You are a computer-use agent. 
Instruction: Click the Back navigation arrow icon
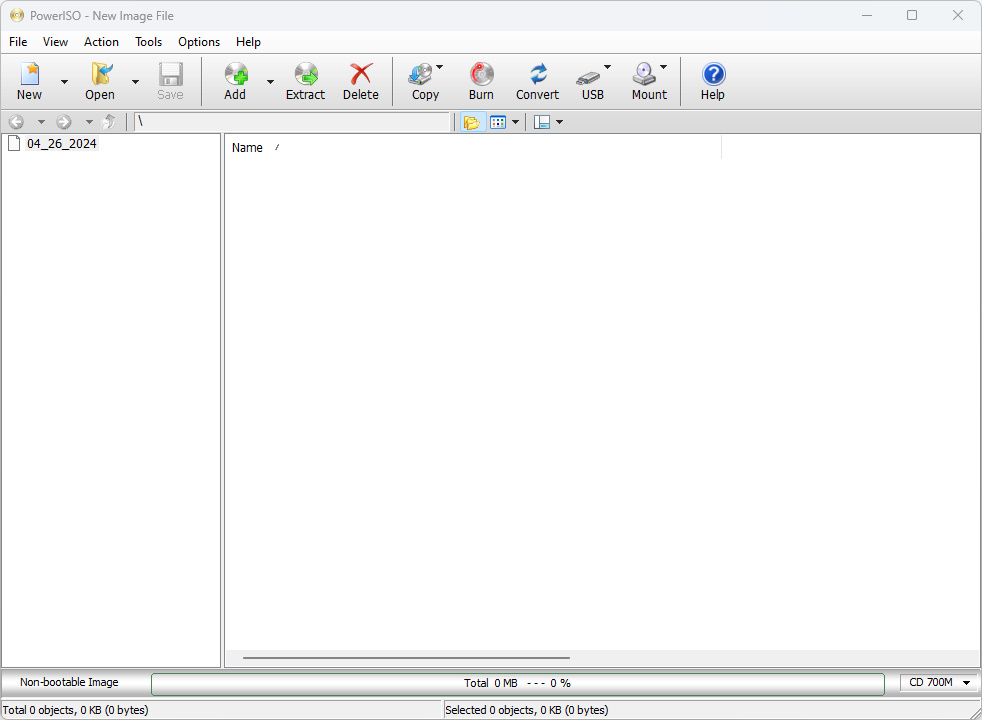(x=17, y=122)
